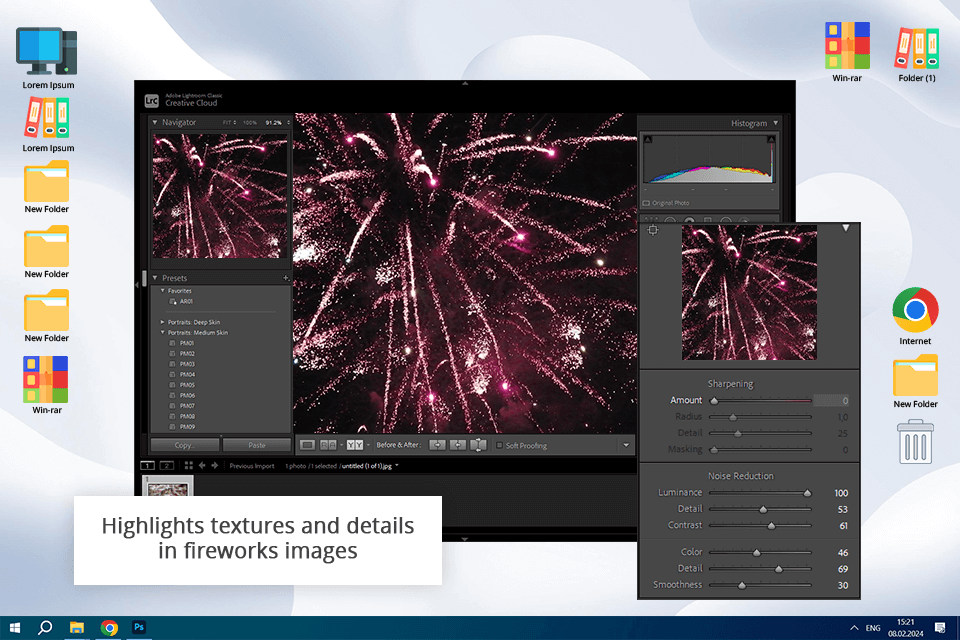Select the second window display icon labeled 2

coord(167,465)
